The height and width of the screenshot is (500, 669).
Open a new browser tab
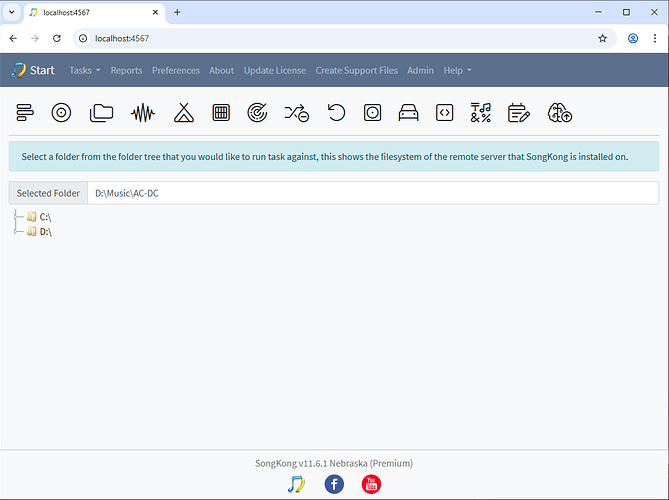point(177,12)
